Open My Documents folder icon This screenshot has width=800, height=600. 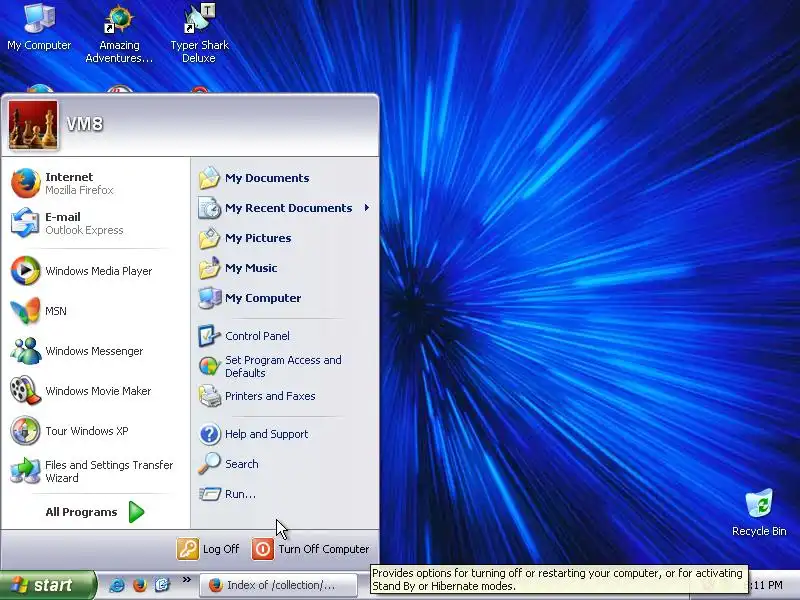click(209, 178)
